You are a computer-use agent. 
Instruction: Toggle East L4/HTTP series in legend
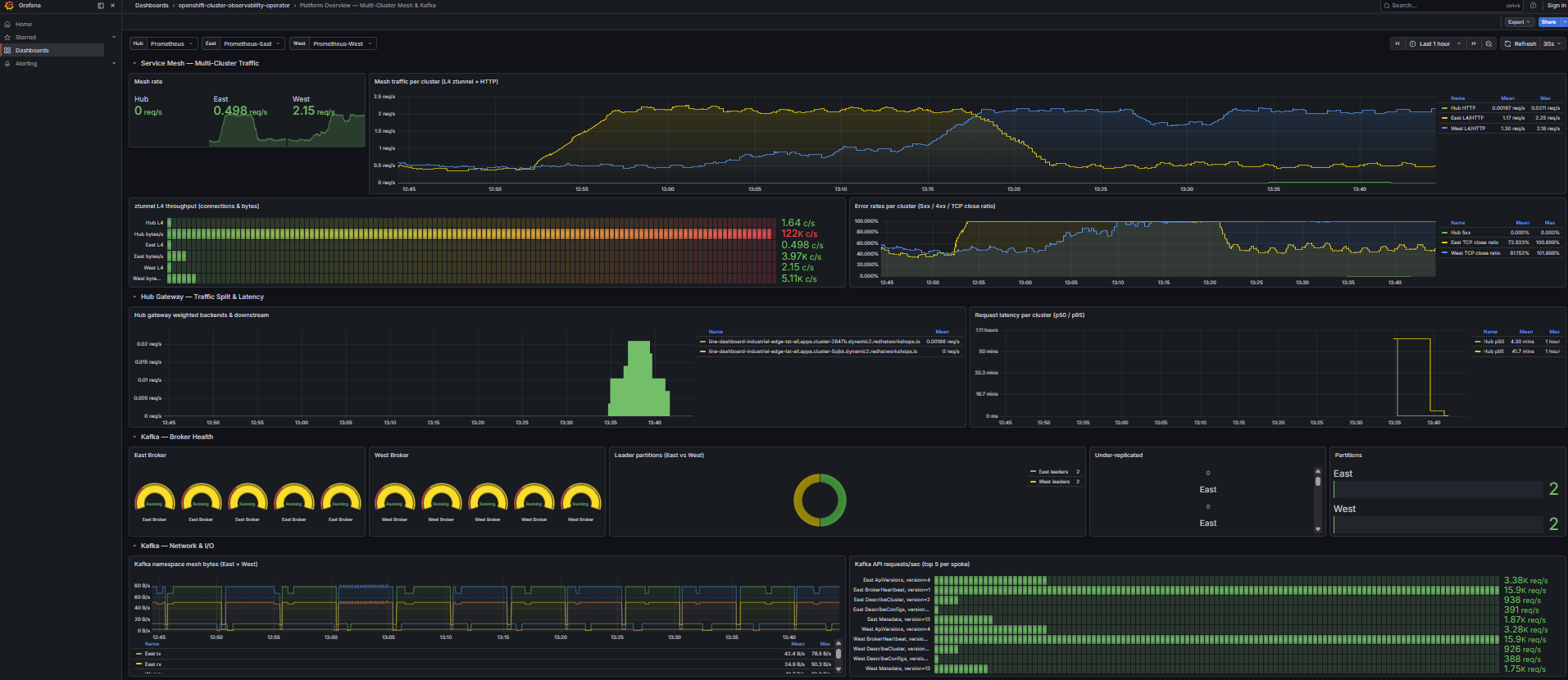pyautogui.click(x=1467, y=118)
